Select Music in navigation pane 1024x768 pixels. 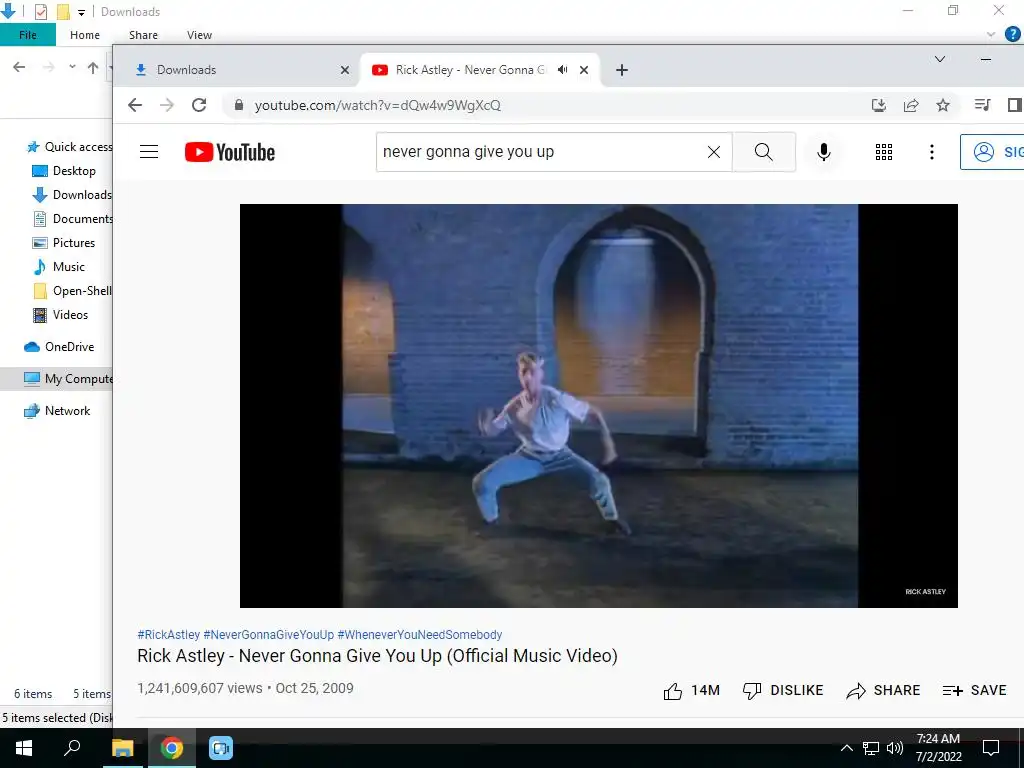pyautogui.click(x=59, y=266)
